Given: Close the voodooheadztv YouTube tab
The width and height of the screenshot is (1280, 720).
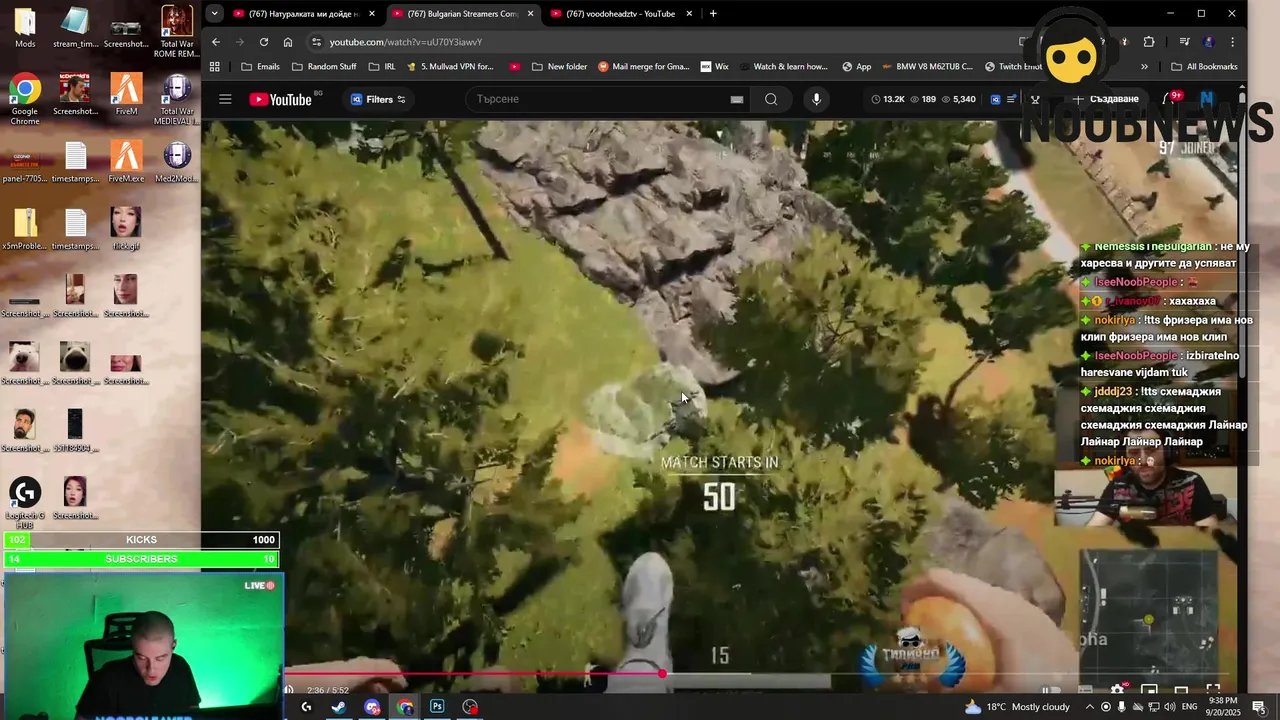Looking at the screenshot, I should point(688,14).
